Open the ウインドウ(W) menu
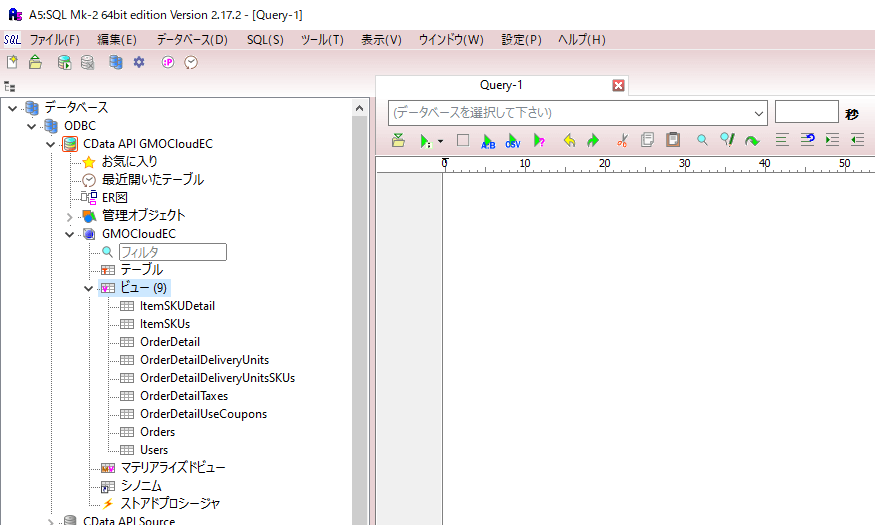 pyautogui.click(x=451, y=40)
